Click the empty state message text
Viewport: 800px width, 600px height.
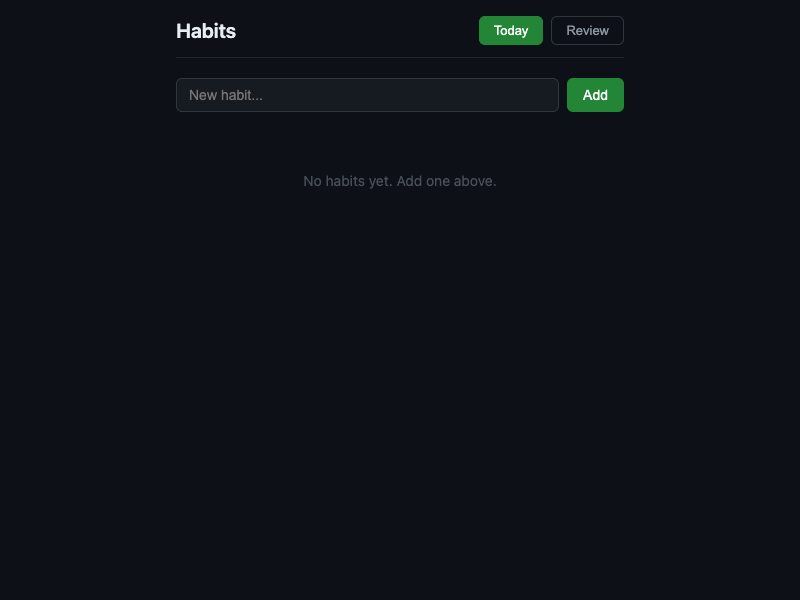[x=400, y=181]
